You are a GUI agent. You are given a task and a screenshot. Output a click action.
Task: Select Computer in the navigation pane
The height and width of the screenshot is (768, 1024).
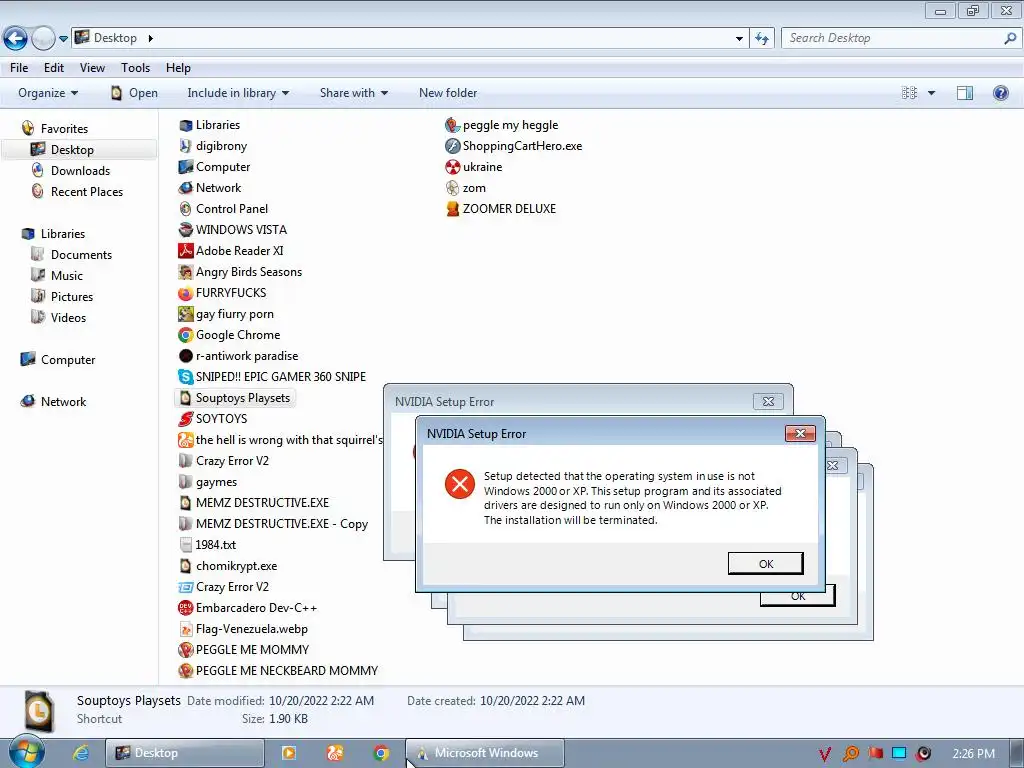click(68, 360)
